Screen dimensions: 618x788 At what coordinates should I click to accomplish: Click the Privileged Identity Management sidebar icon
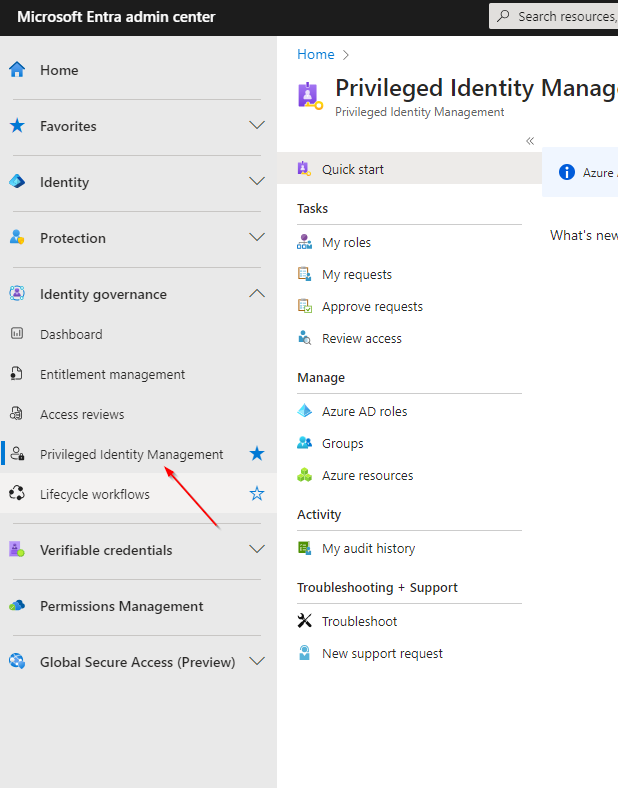pos(18,453)
